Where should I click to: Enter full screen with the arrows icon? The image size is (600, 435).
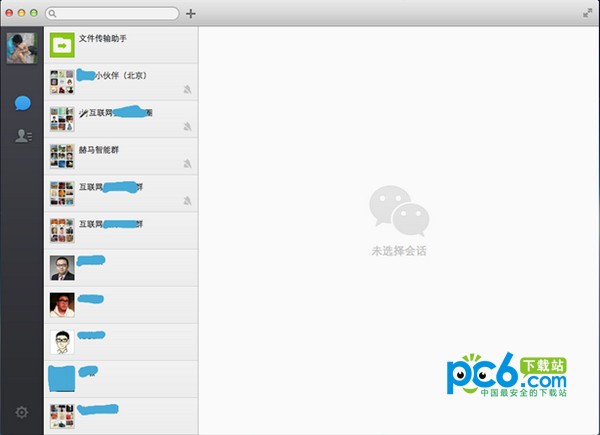[x=587, y=13]
